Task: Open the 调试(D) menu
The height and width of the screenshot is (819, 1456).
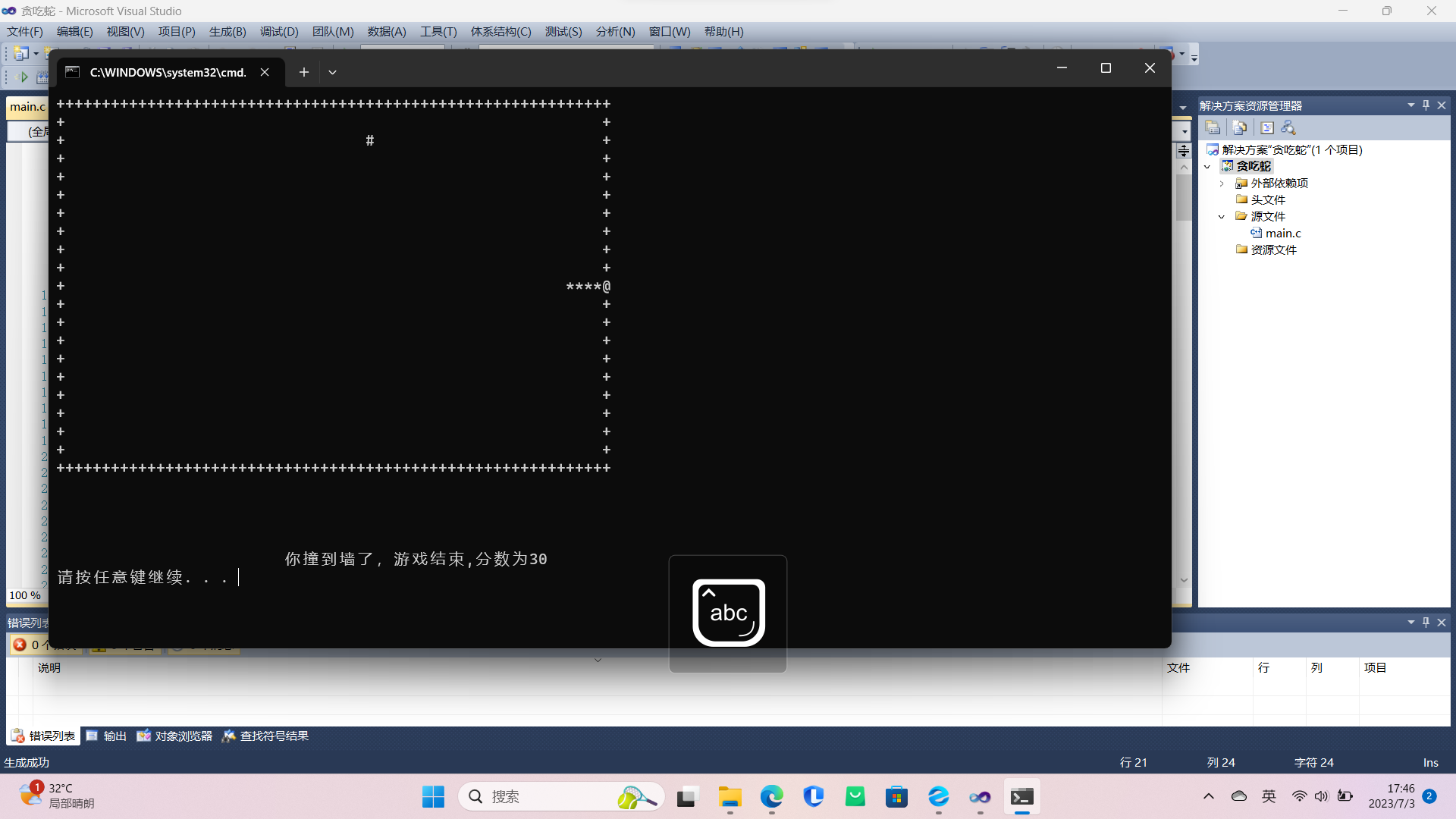Action: (x=279, y=31)
